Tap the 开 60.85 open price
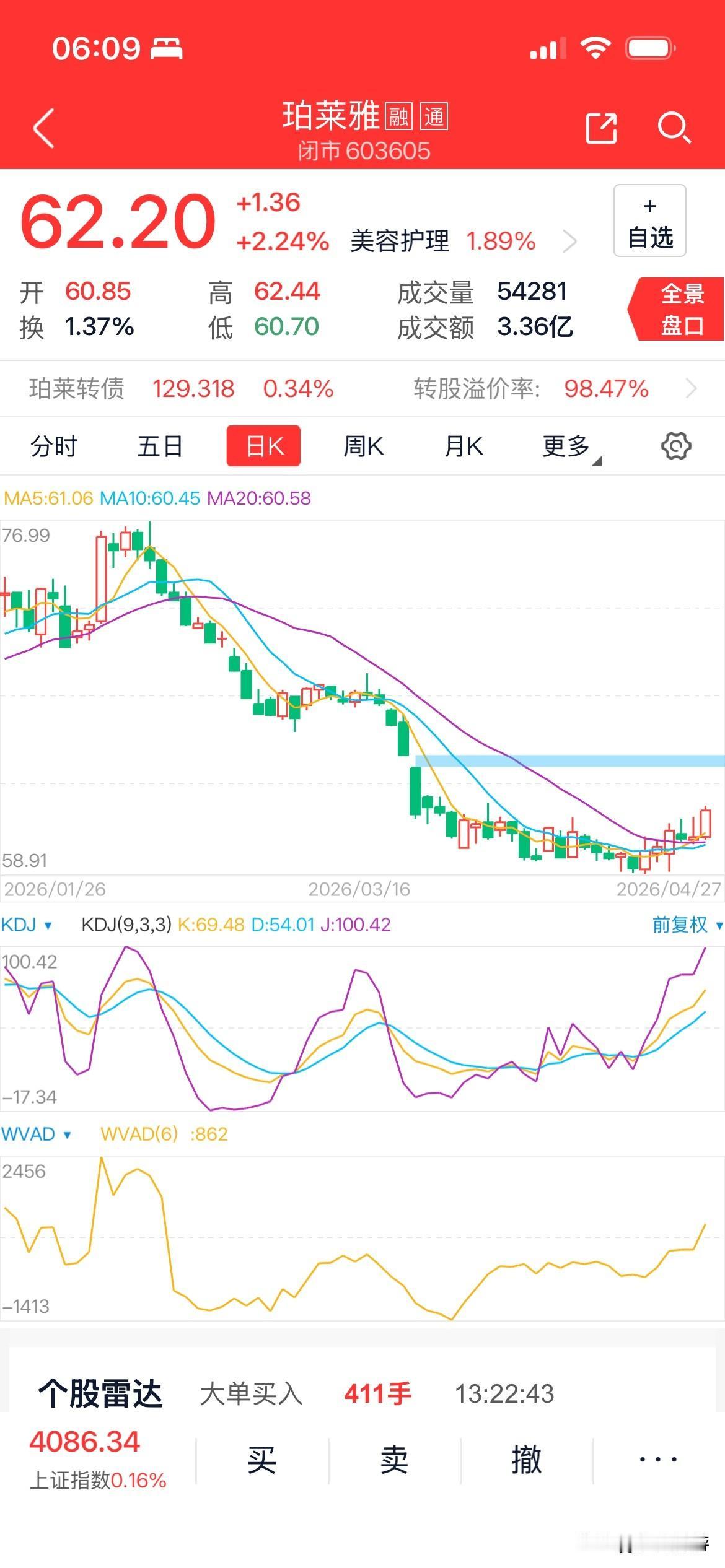 pyautogui.click(x=98, y=291)
